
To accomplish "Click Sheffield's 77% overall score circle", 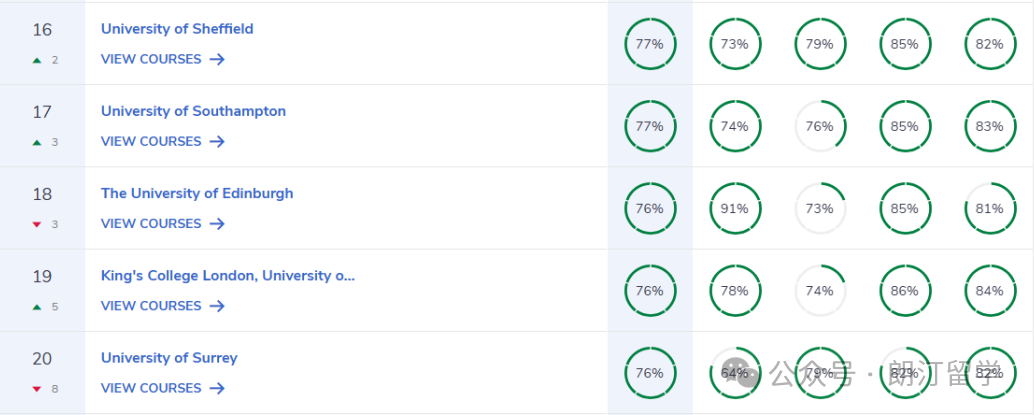I will pos(650,44).
